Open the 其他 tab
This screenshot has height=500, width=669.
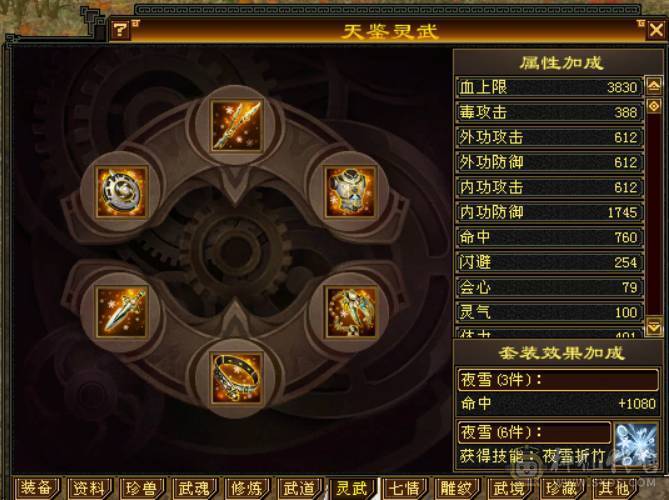pyautogui.click(x=614, y=488)
